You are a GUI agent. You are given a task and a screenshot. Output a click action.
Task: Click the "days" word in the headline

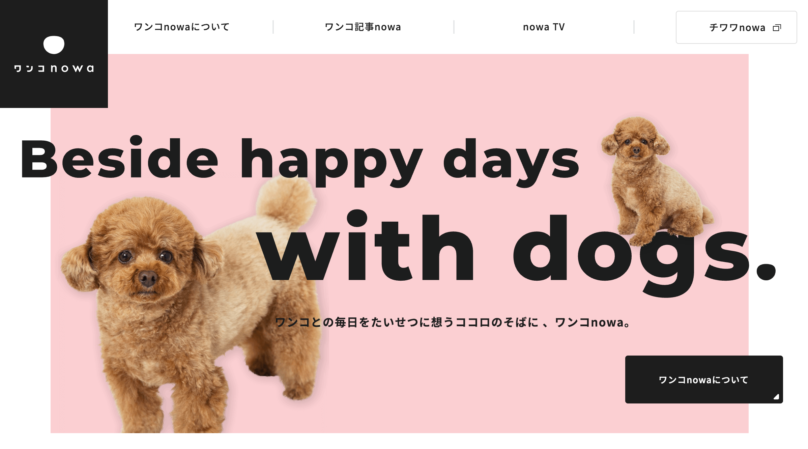(511, 161)
